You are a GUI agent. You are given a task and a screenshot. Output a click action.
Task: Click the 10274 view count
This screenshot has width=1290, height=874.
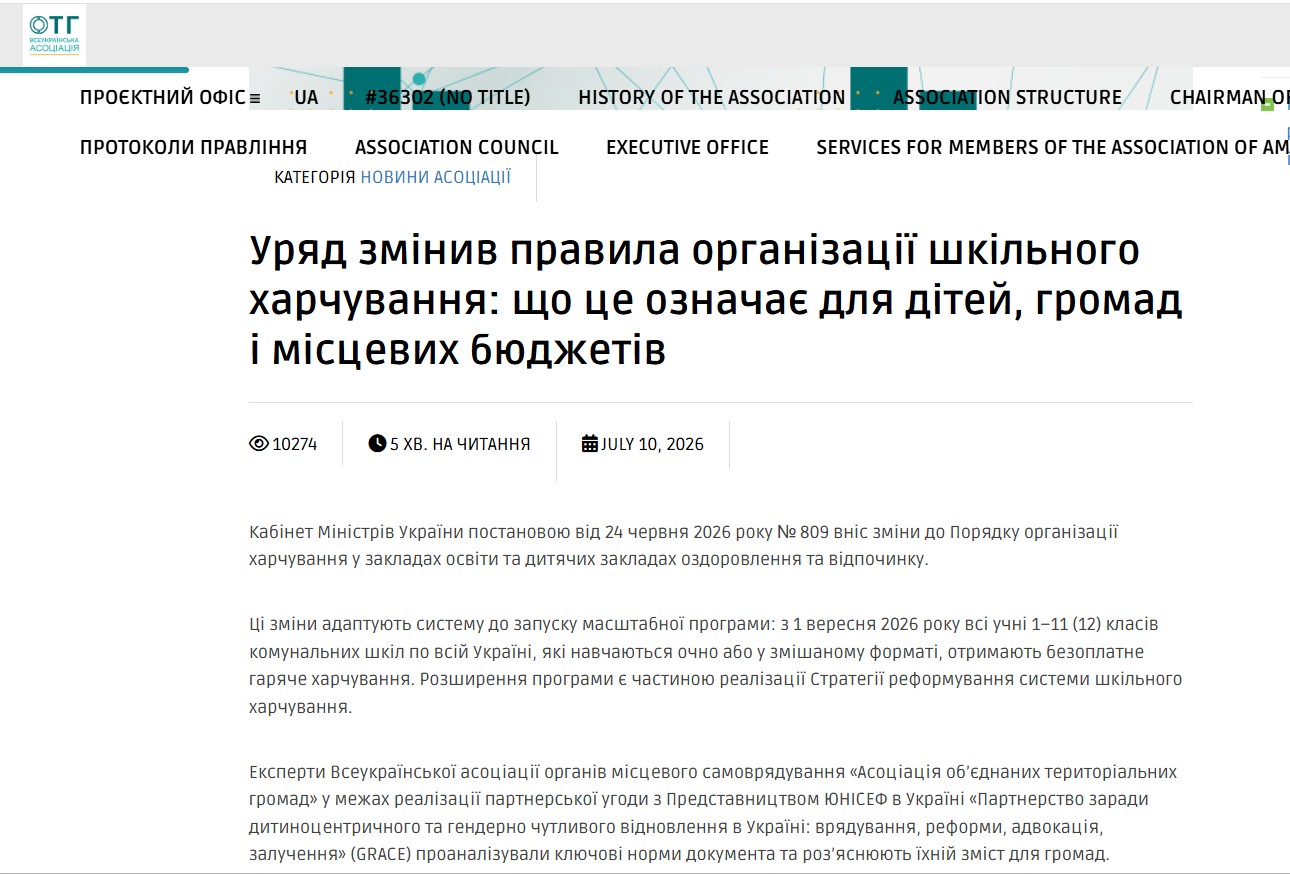tap(295, 444)
